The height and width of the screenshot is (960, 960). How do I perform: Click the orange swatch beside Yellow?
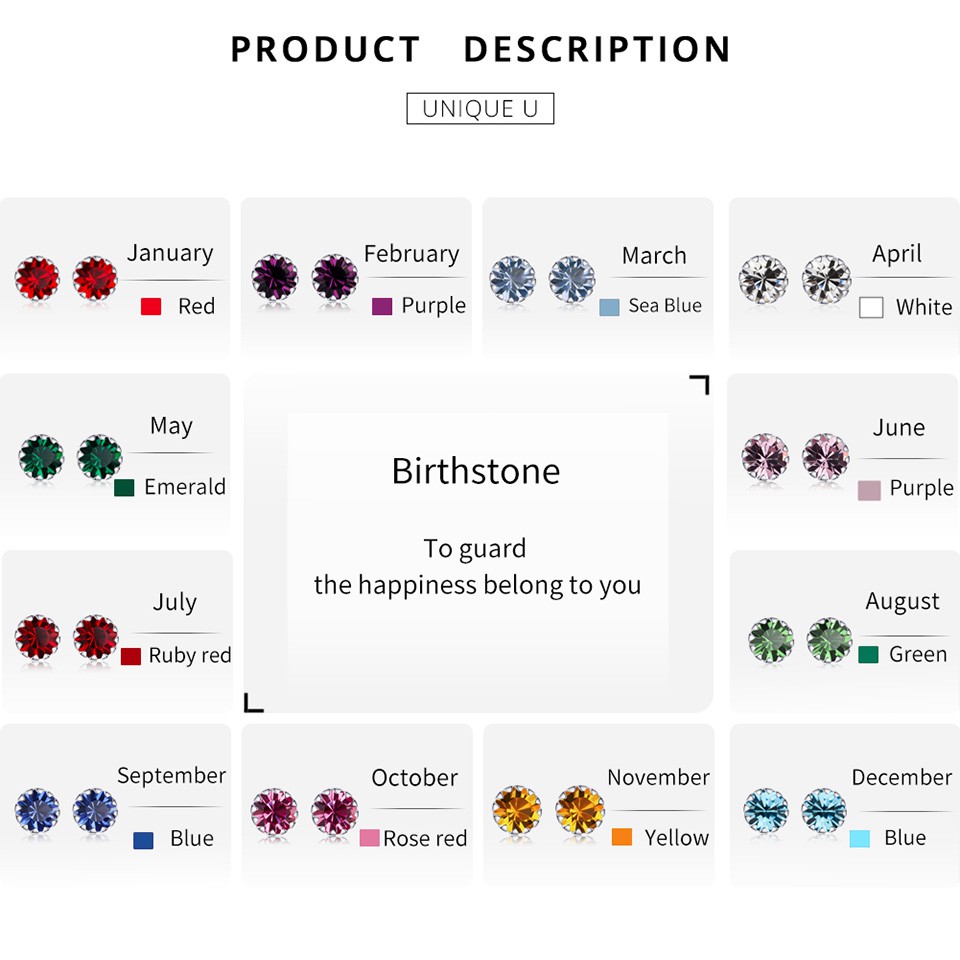click(x=621, y=837)
